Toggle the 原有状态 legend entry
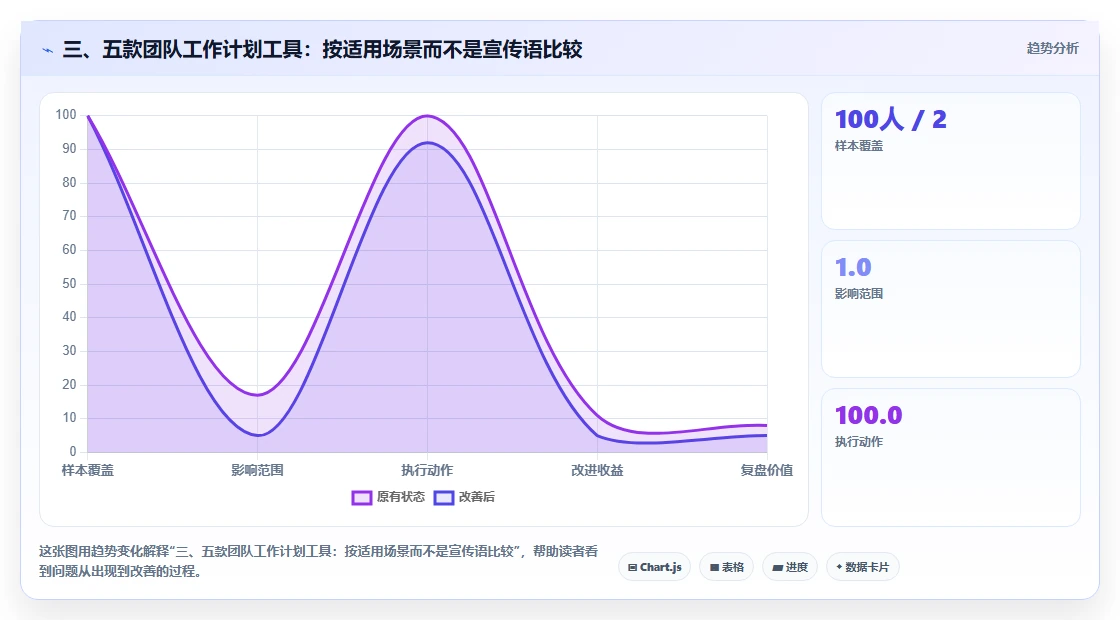This screenshot has width=1120, height=620. pos(388,497)
